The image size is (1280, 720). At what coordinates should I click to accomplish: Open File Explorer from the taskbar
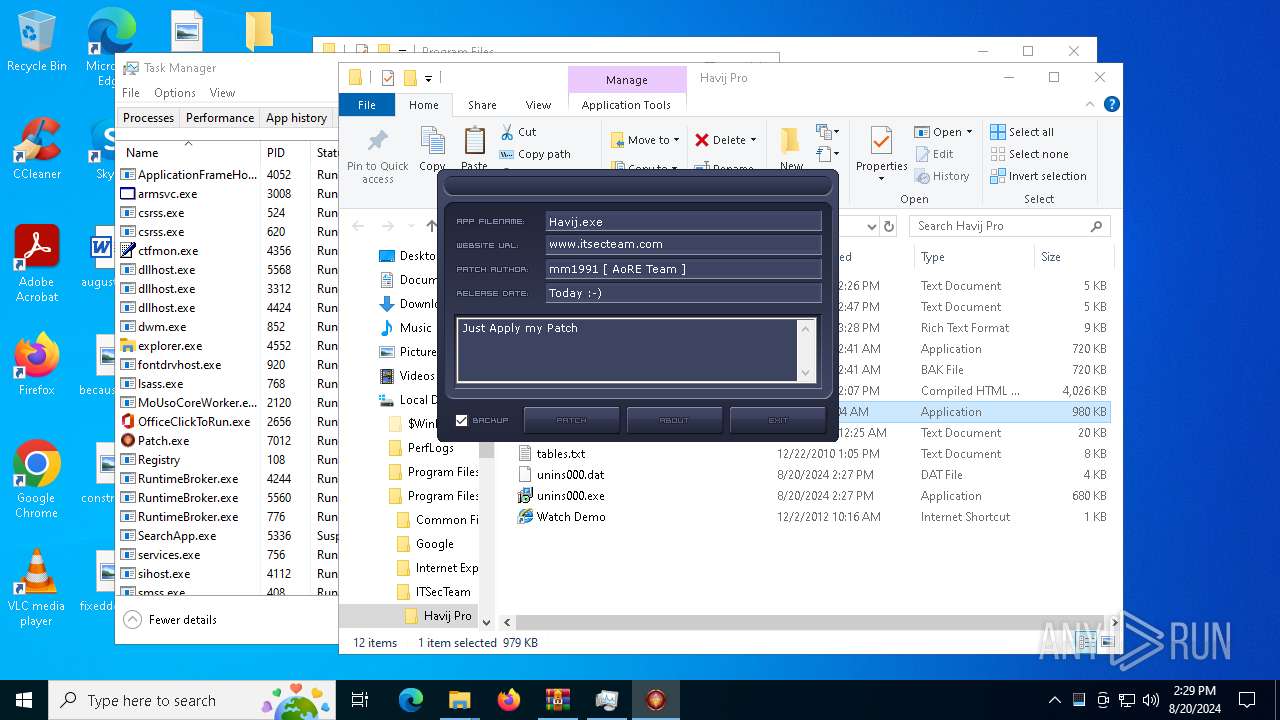click(x=459, y=700)
